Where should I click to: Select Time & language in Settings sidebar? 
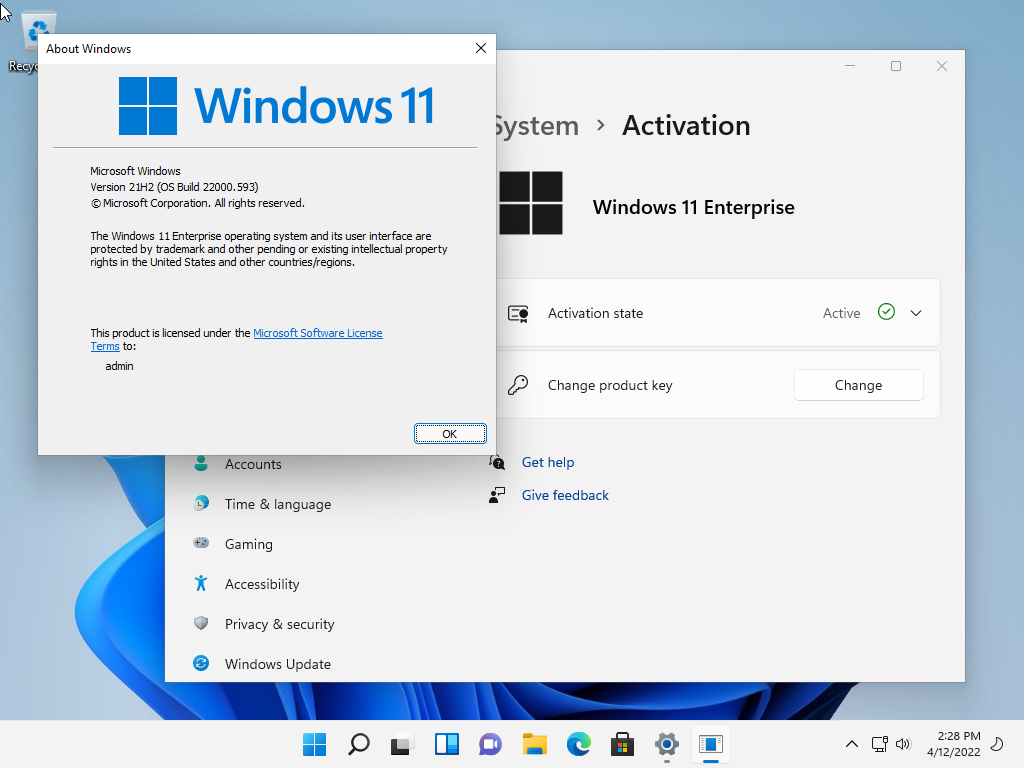[x=278, y=504]
